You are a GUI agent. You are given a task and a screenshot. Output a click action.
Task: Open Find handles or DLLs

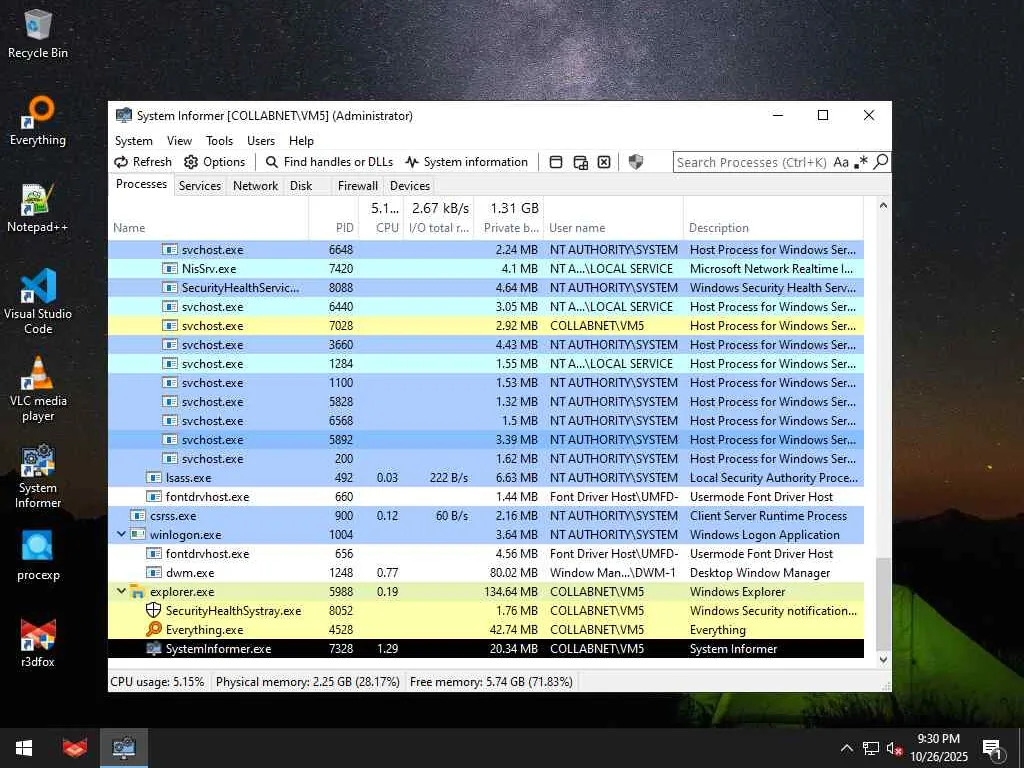329,162
